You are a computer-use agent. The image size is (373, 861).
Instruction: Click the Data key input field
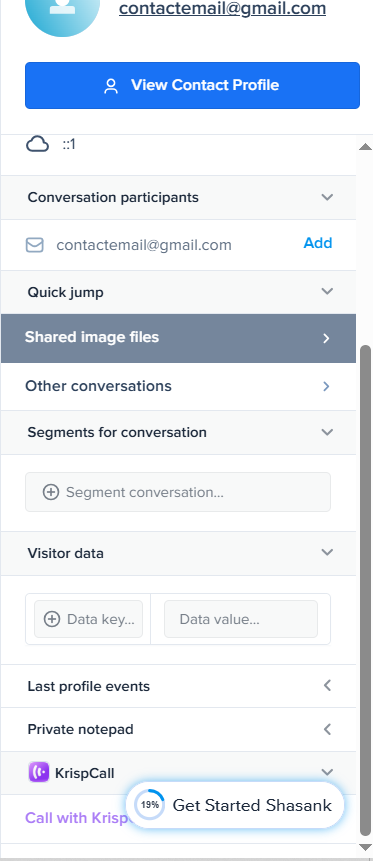[88, 619]
